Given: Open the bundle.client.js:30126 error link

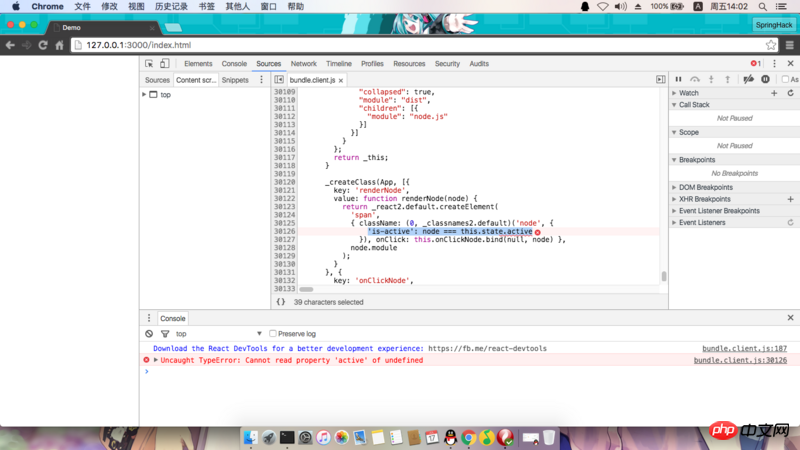Looking at the screenshot, I should click(x=740, y=360).
